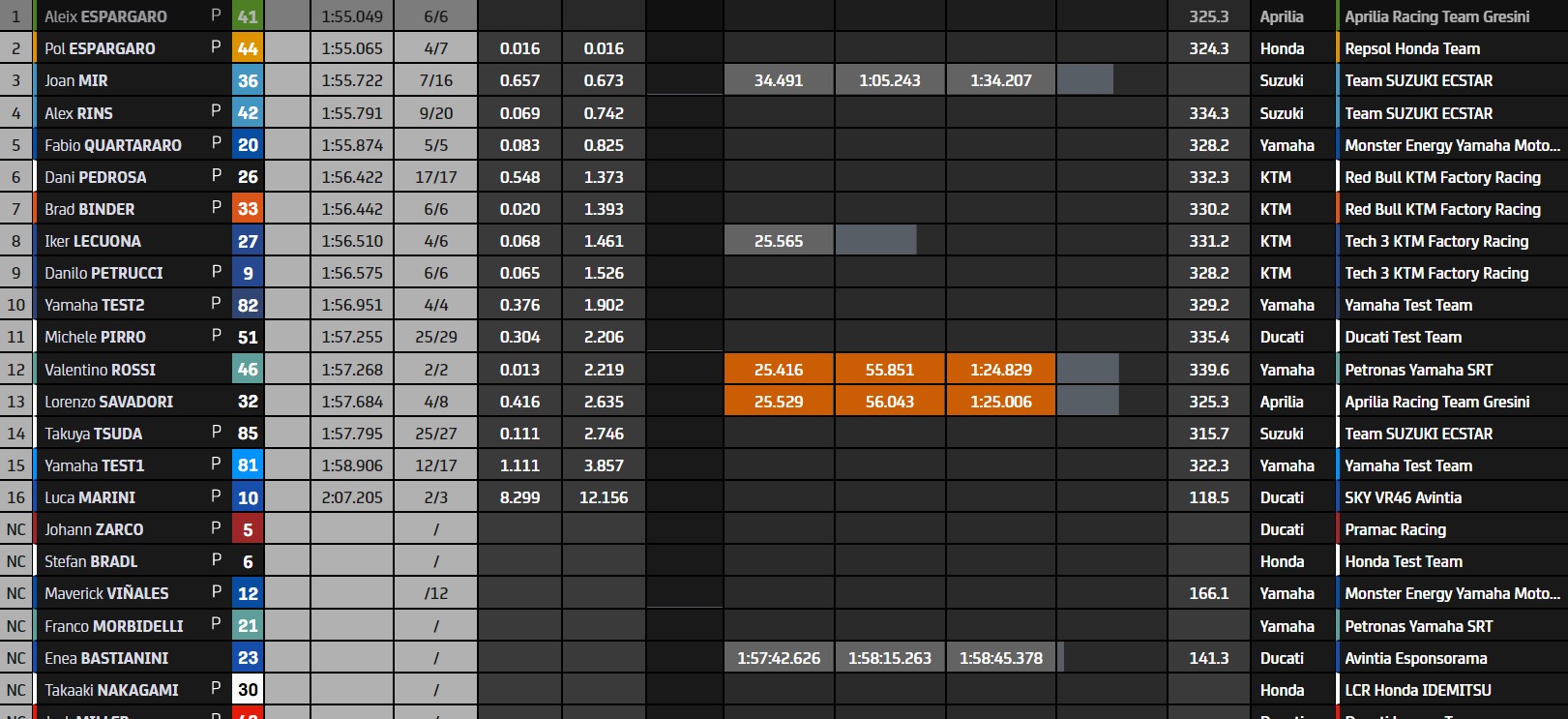Select the 8.299 gap value
Viewport: 1568px width, 719px height.
(x=519, y=497)
